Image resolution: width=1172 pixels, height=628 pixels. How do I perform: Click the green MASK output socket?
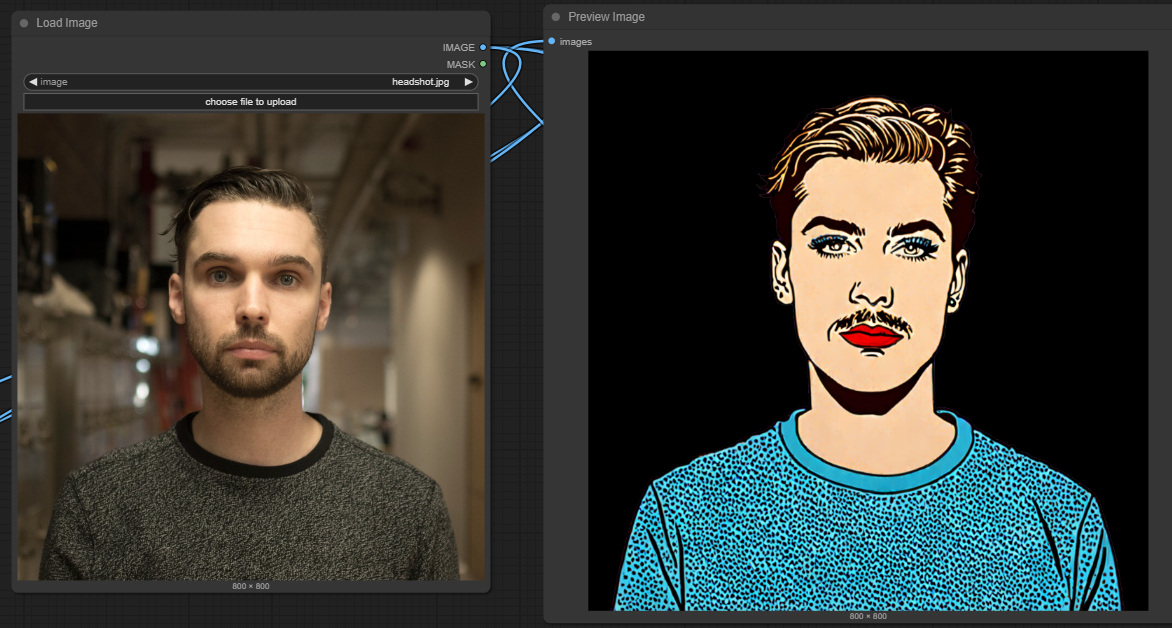pyautogui.click(x=483, y=64)
